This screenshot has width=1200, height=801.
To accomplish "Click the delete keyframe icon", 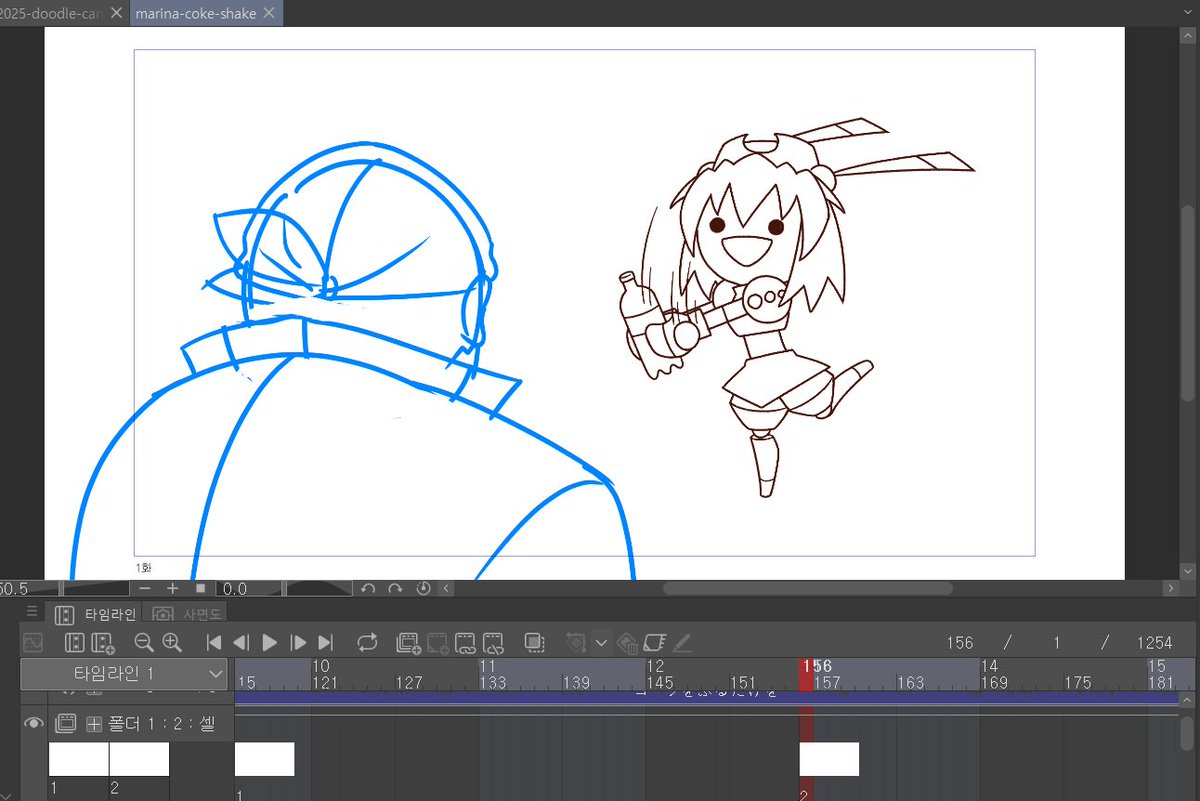I will click(627, 643).
